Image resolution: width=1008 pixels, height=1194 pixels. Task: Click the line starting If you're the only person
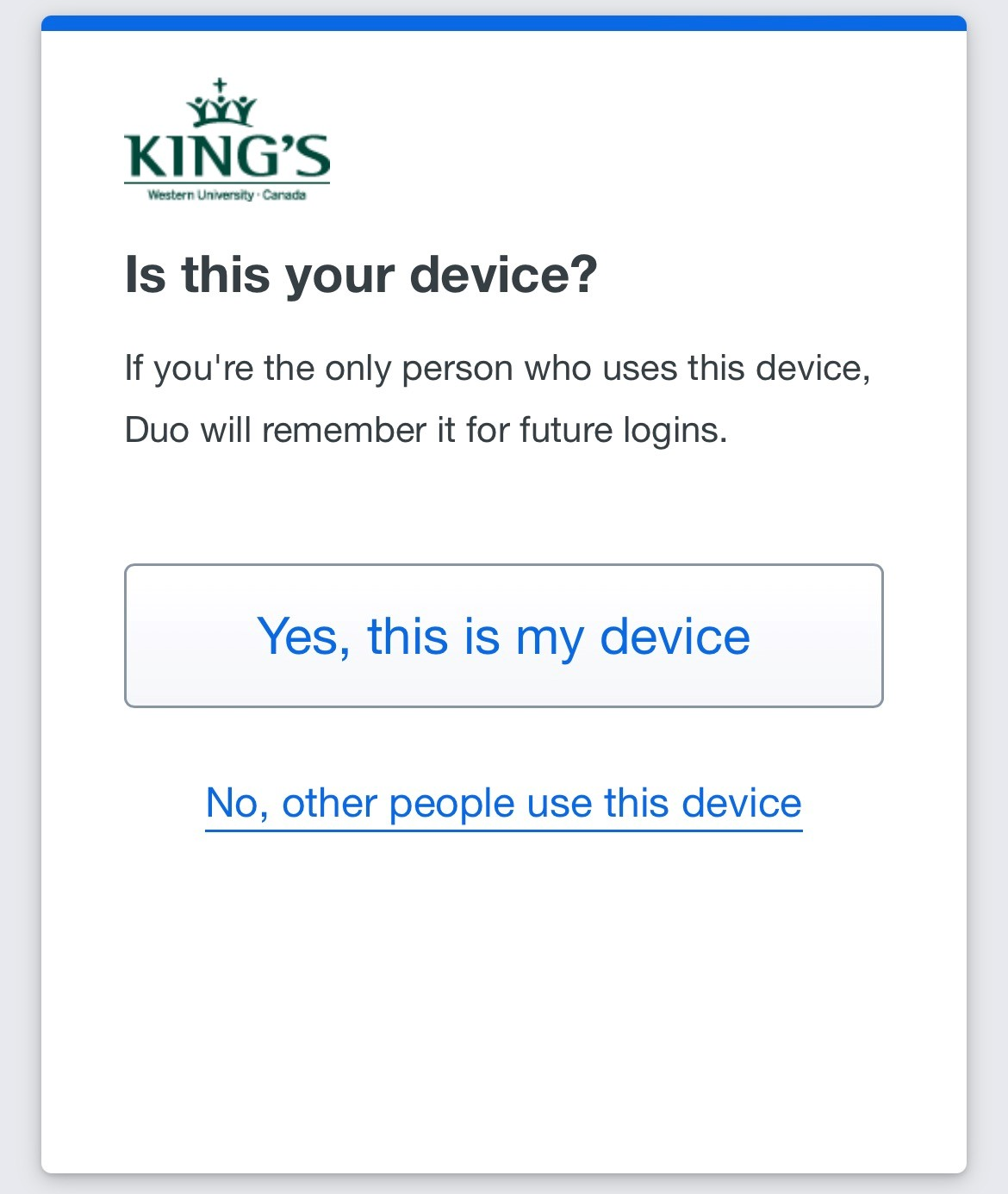pos(498,369)
